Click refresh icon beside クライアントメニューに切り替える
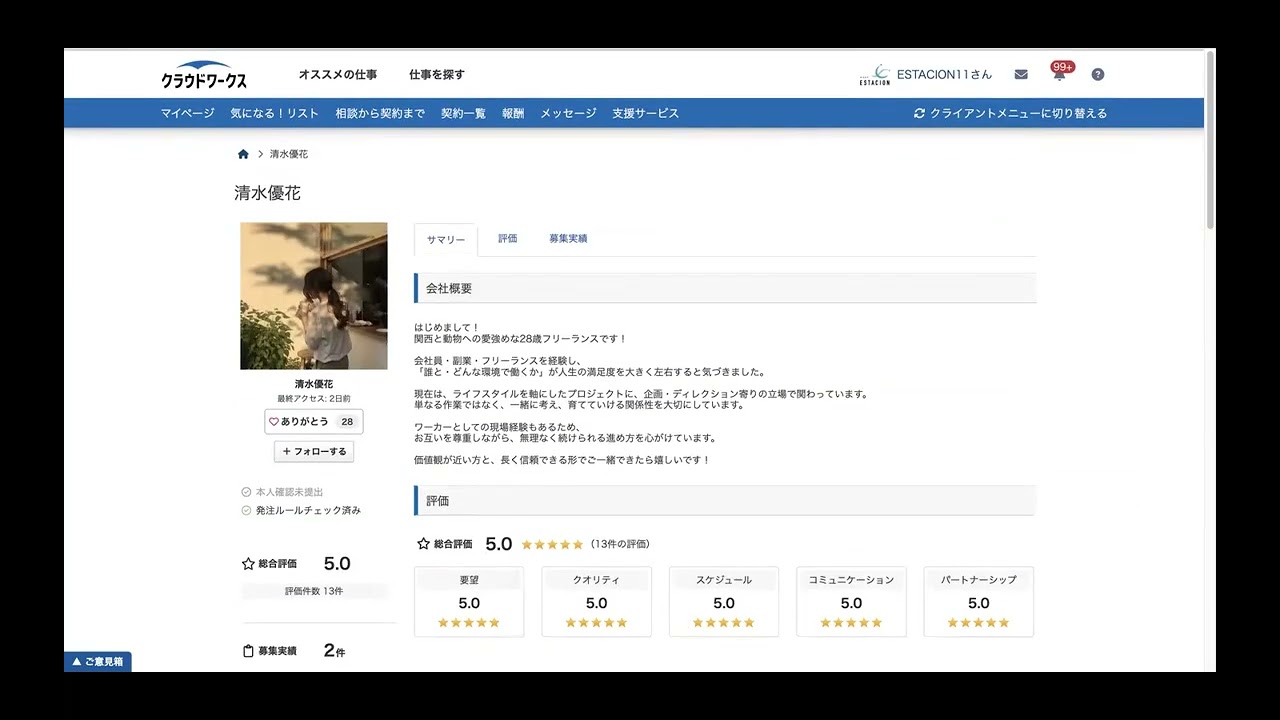1280x720 pixels. (x=919, y=114)
